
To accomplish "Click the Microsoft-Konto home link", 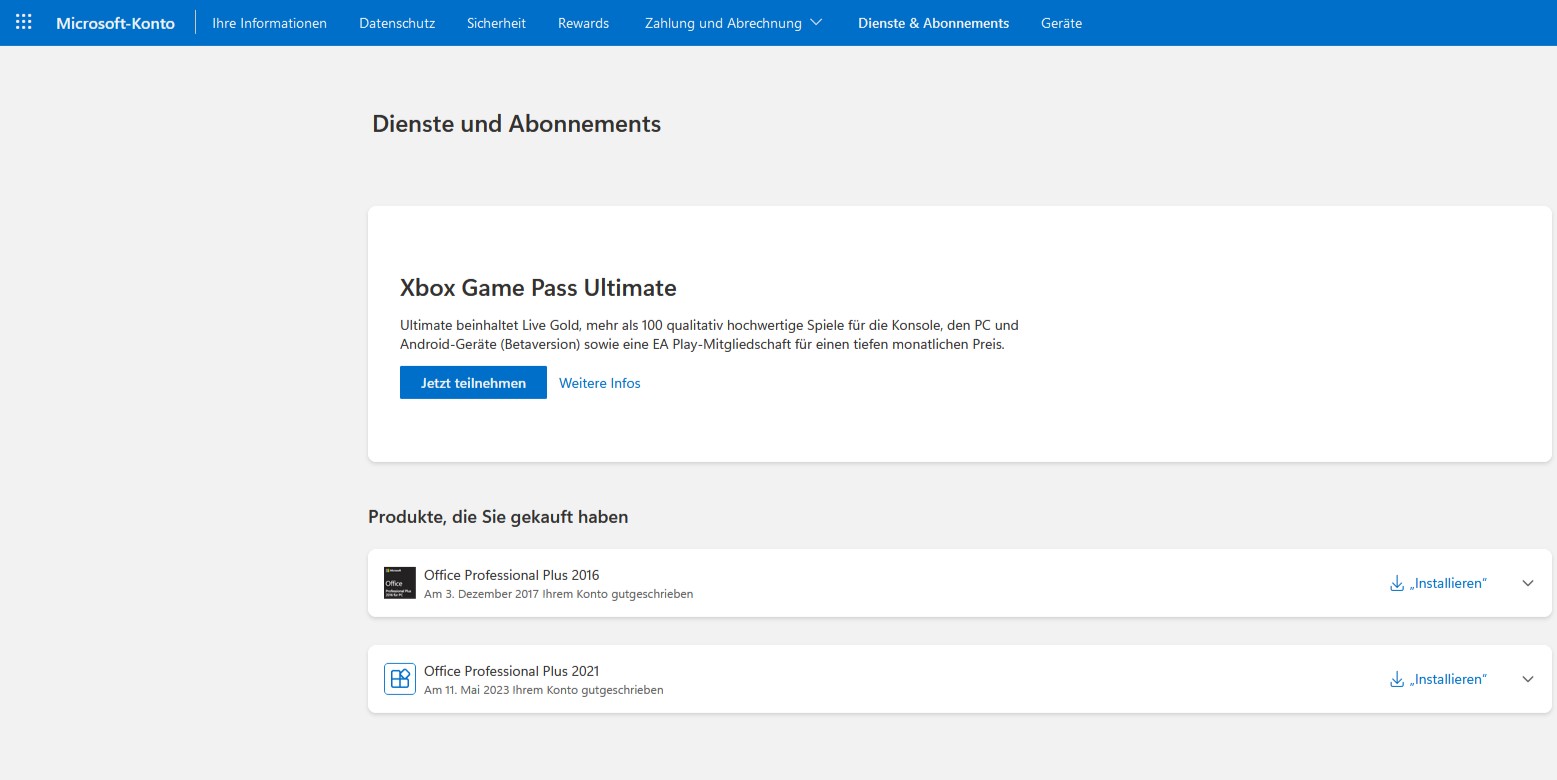I will (115, 23).
